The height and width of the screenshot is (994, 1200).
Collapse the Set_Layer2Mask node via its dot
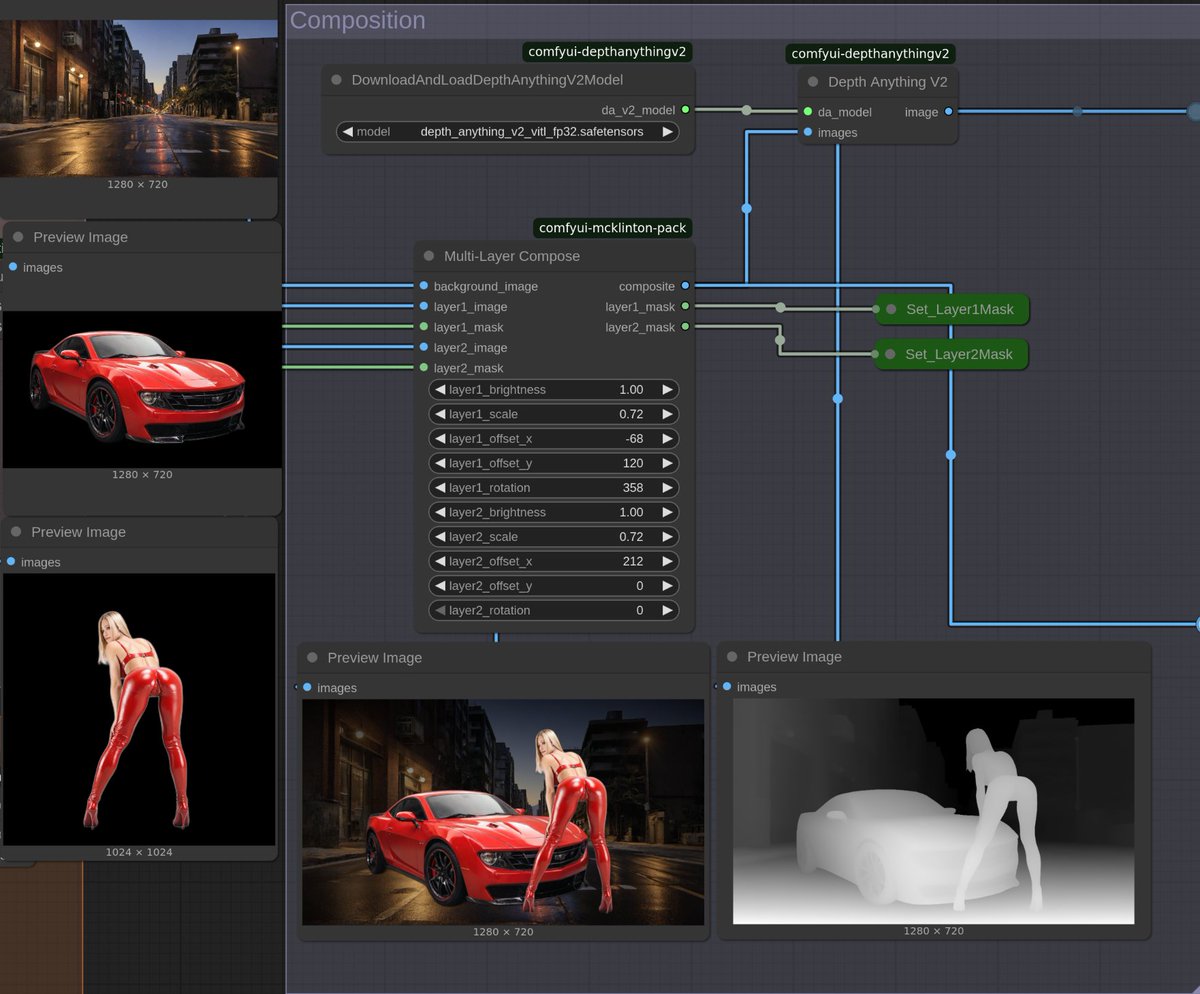(x=890, y=354)
